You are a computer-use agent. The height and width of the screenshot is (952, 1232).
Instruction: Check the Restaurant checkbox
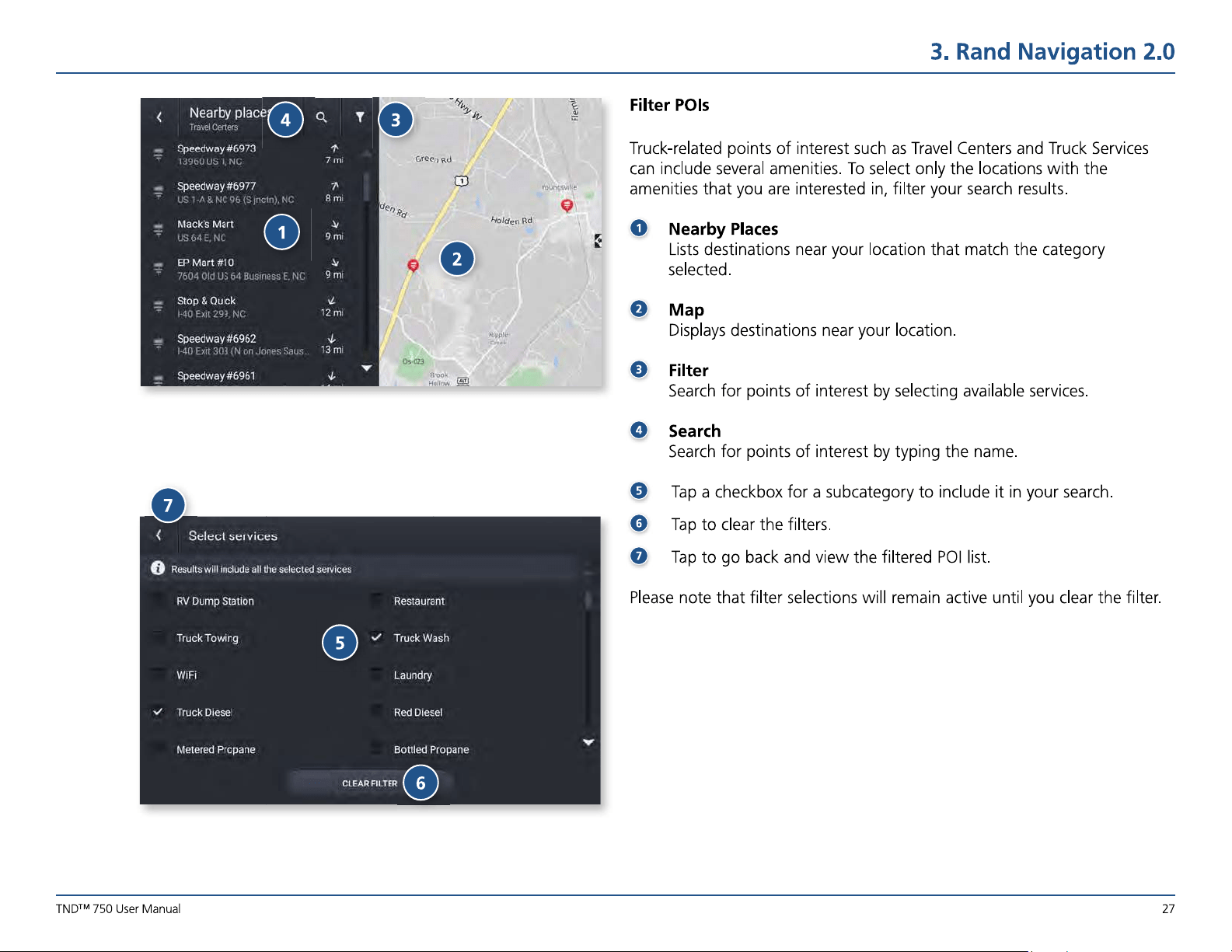(376, 601)
